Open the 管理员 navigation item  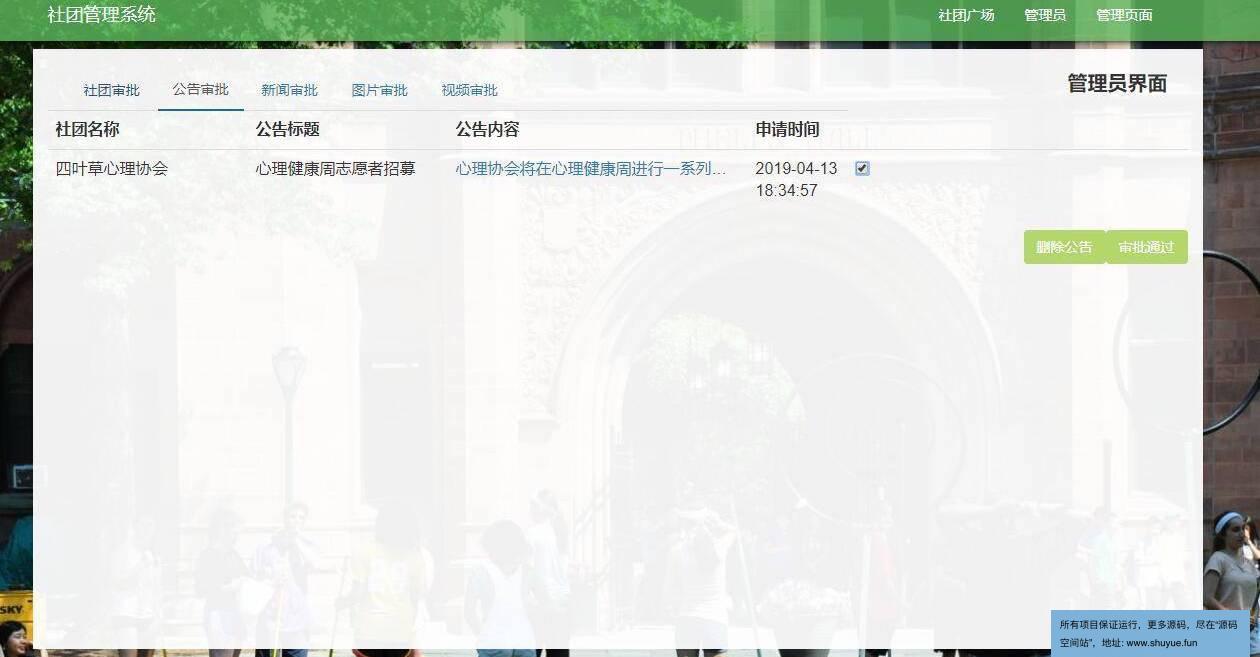tap(1045, 15)
